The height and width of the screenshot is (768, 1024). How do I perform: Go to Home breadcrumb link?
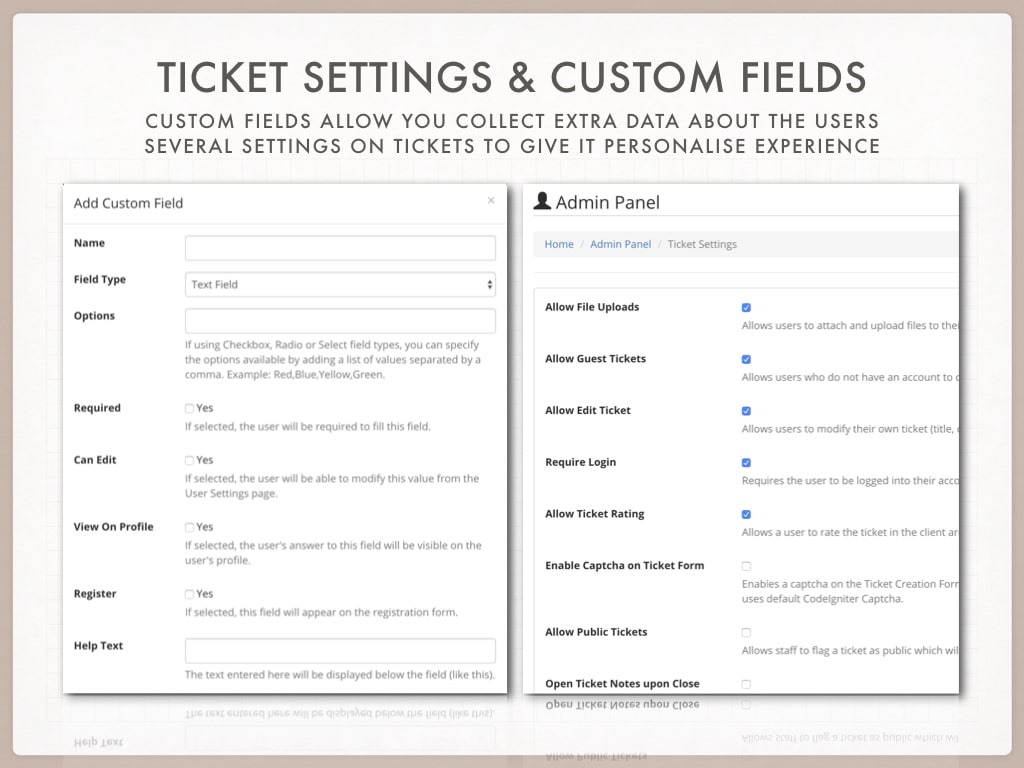coord(559,244)
